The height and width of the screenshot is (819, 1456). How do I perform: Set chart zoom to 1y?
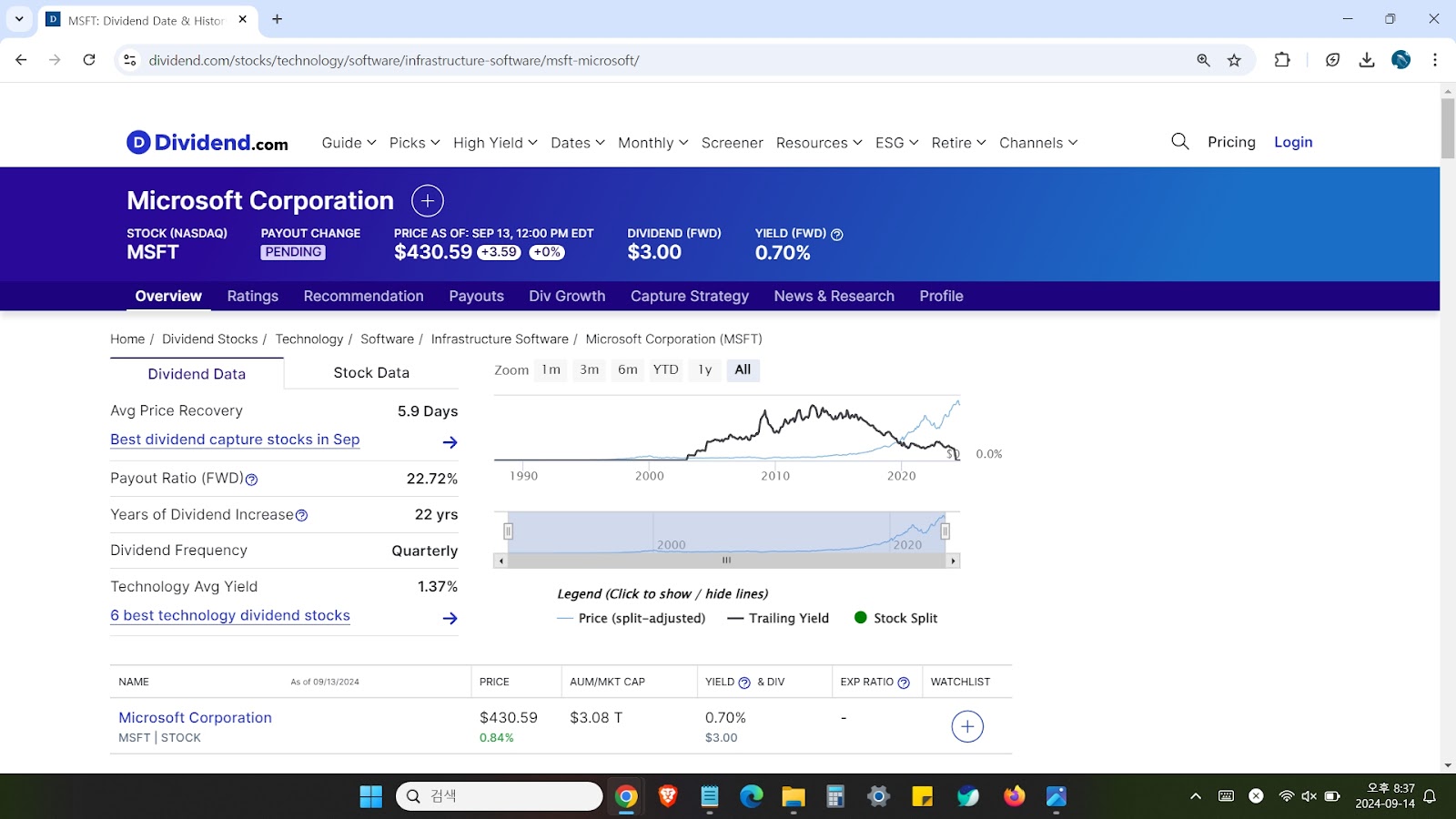pyautogui.click(x=705, y=369)
